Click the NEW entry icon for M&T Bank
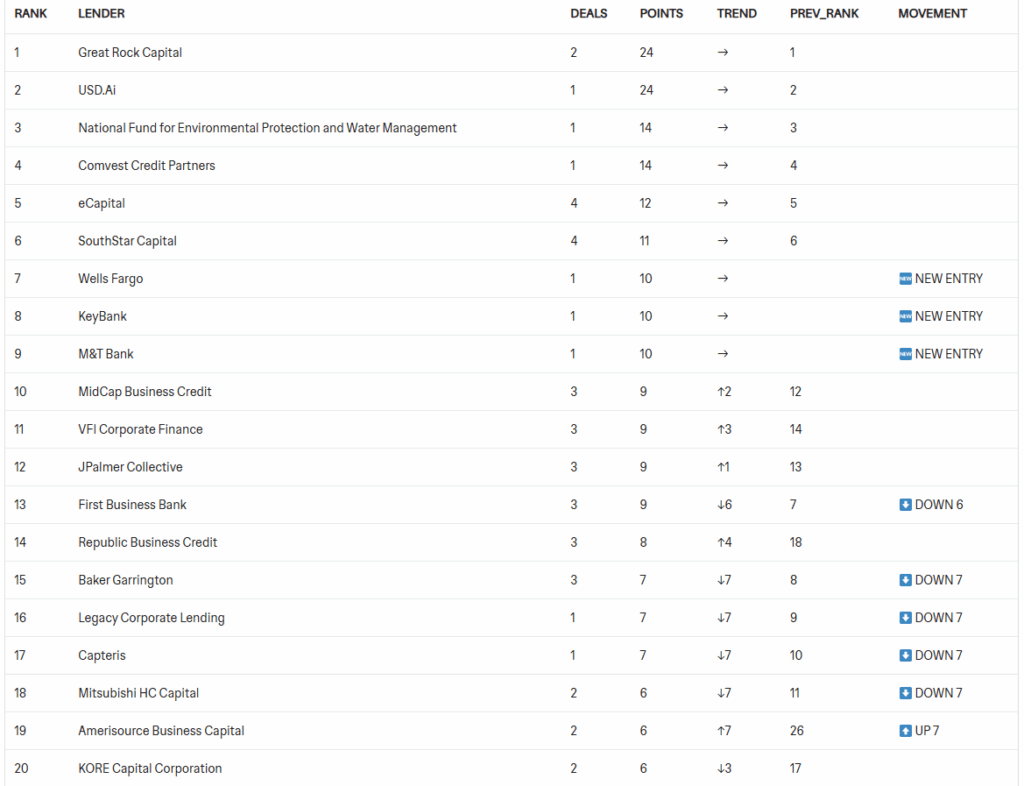1024x786 pixels. click(x=905, y=354)
